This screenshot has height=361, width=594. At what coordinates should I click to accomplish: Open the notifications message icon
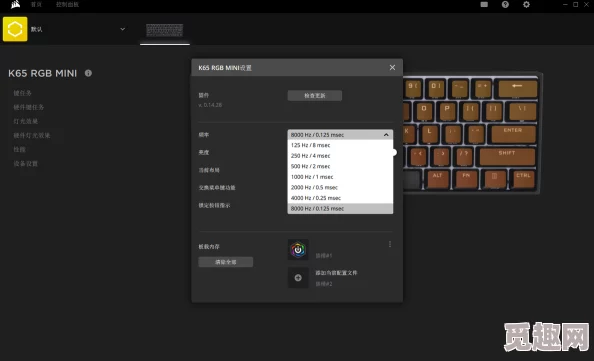click(484, 5)
